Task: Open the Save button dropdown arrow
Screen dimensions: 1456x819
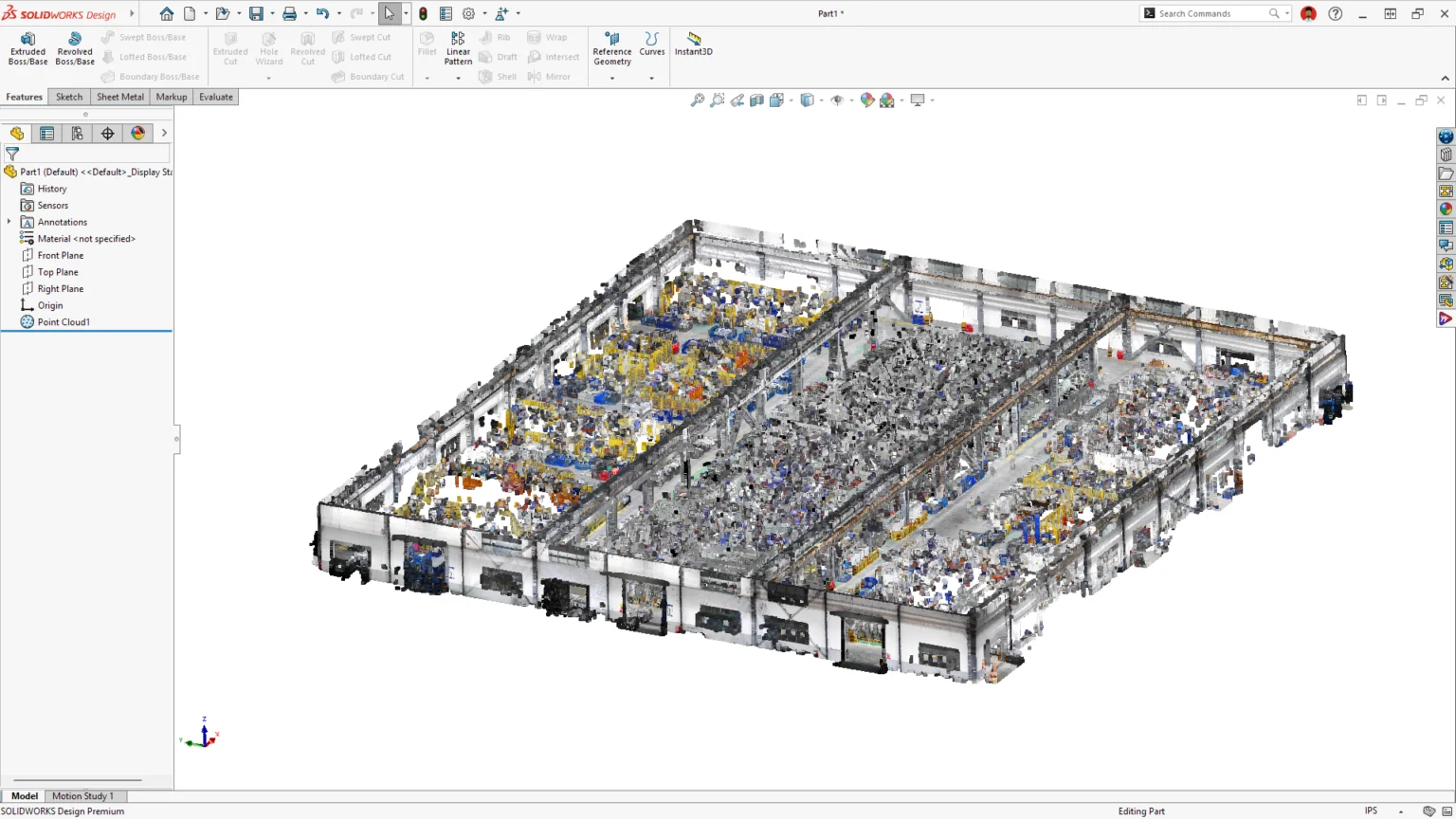Action: [272, 13]
